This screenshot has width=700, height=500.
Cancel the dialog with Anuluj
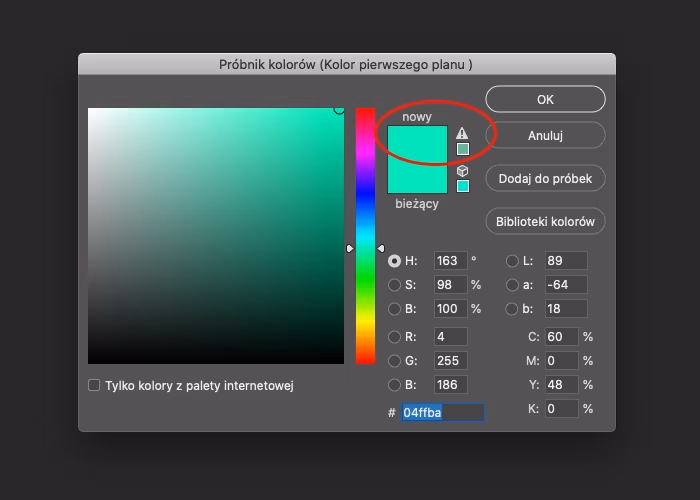545,135
